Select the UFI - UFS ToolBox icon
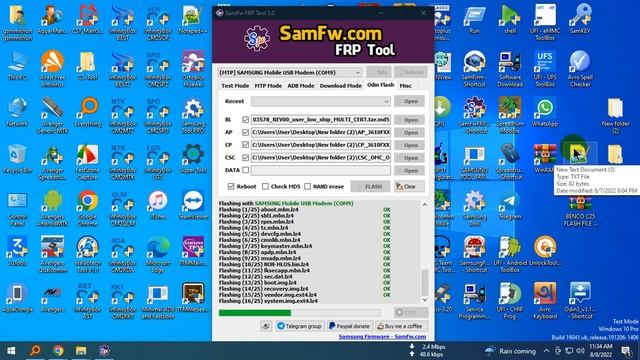Screen dimensions: 640x360 point(545,69)
